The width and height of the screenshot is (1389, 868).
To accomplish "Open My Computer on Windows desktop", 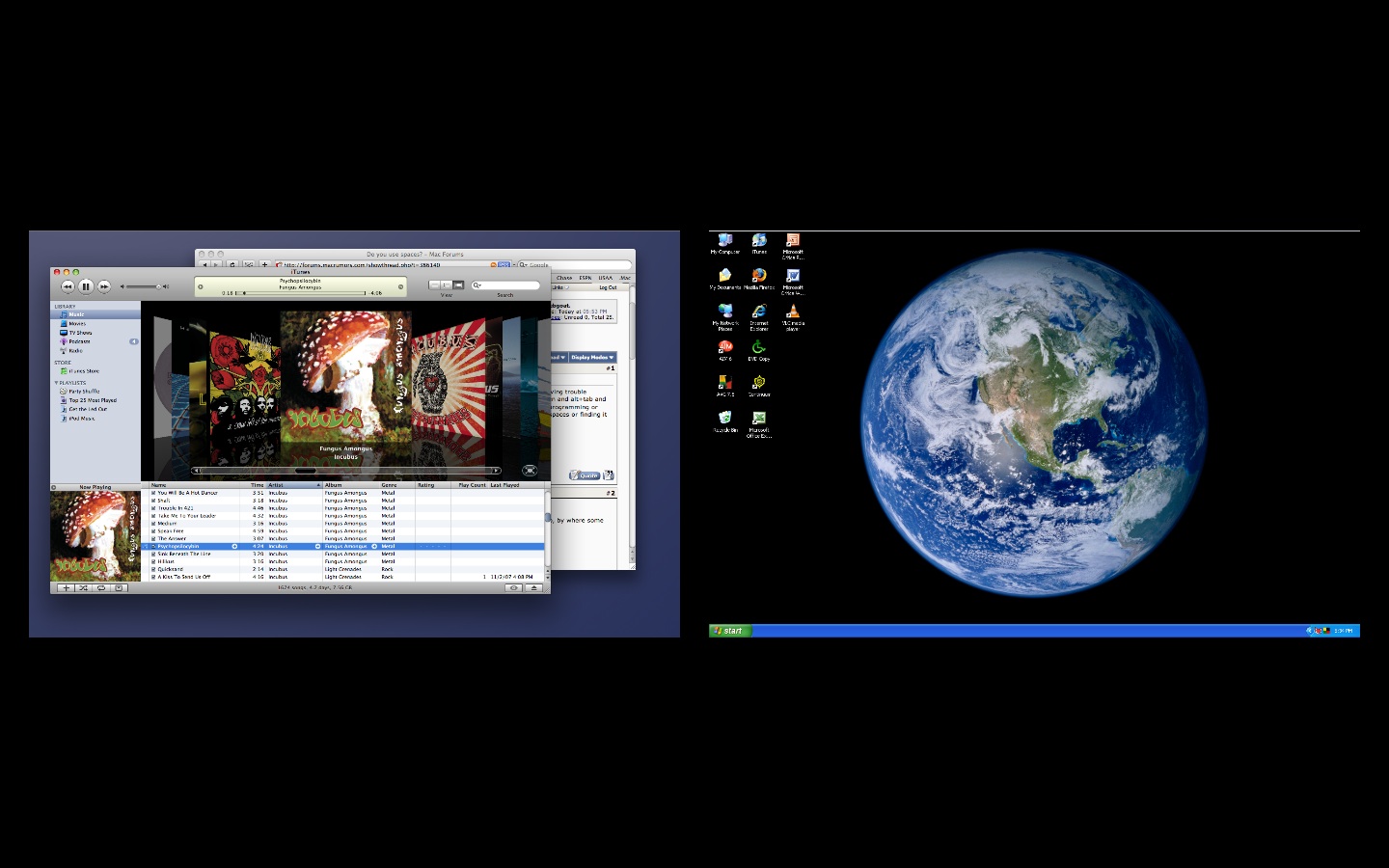I will pyautogui.click(x=725, y=243).
